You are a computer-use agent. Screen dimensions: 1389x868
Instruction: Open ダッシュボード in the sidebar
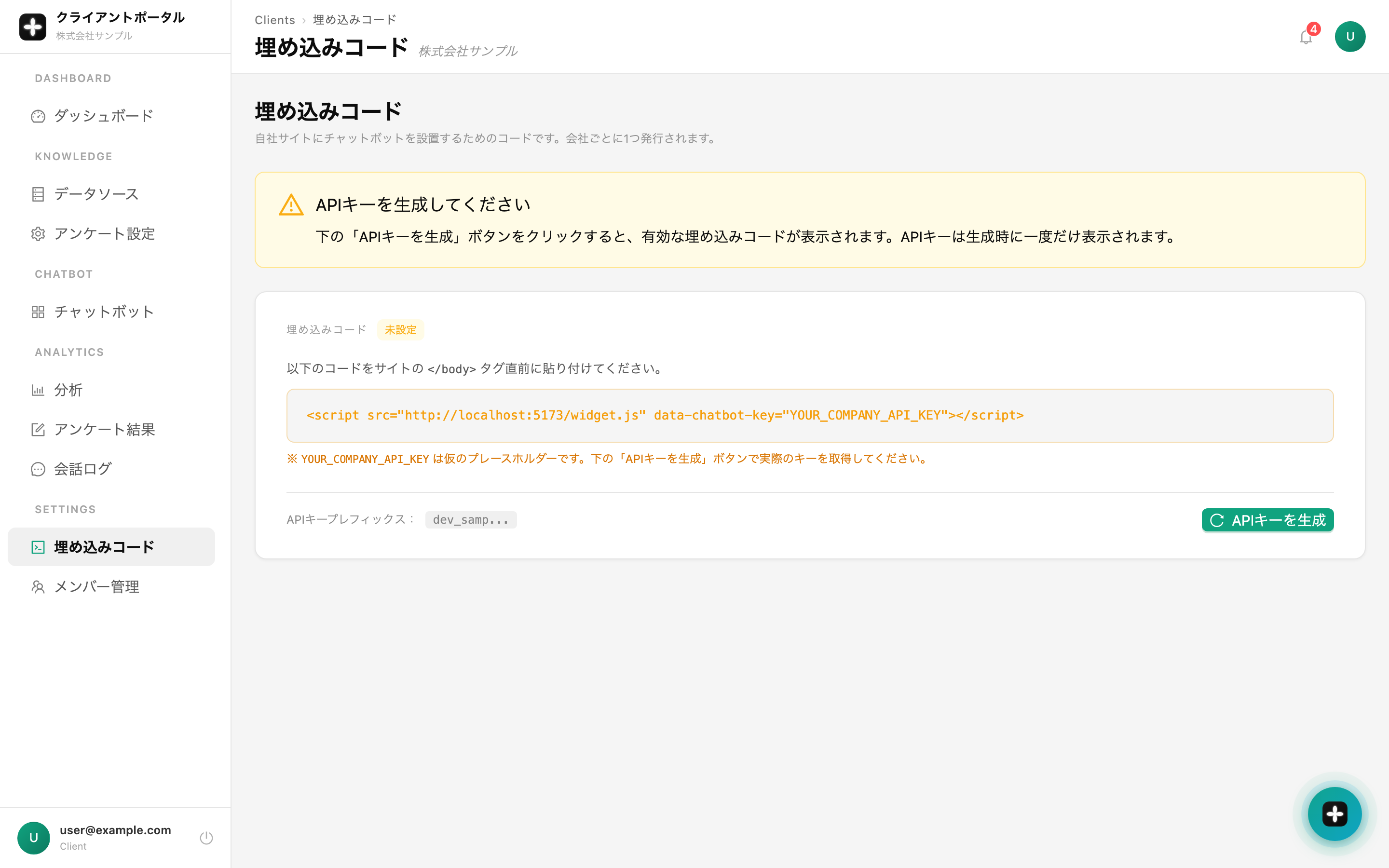tap(111, 116)
